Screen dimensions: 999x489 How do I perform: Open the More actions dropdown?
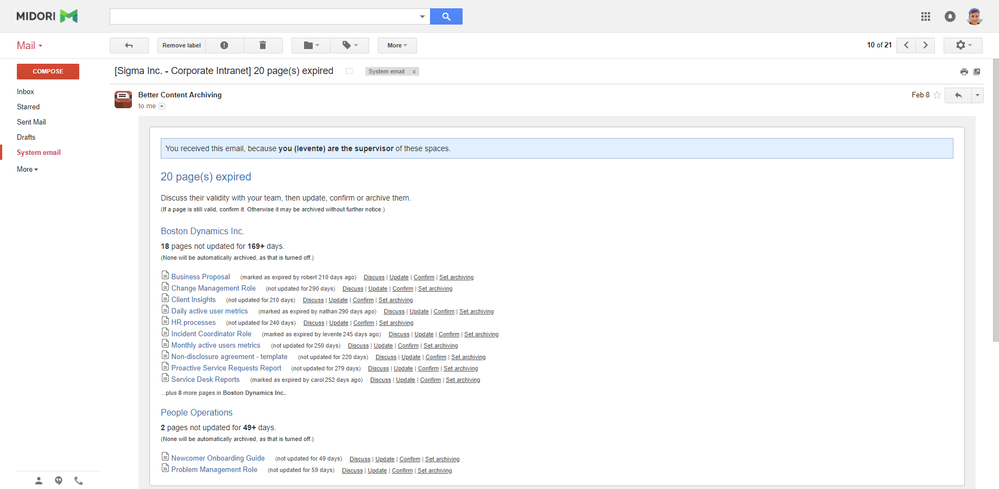coord(397,45)
